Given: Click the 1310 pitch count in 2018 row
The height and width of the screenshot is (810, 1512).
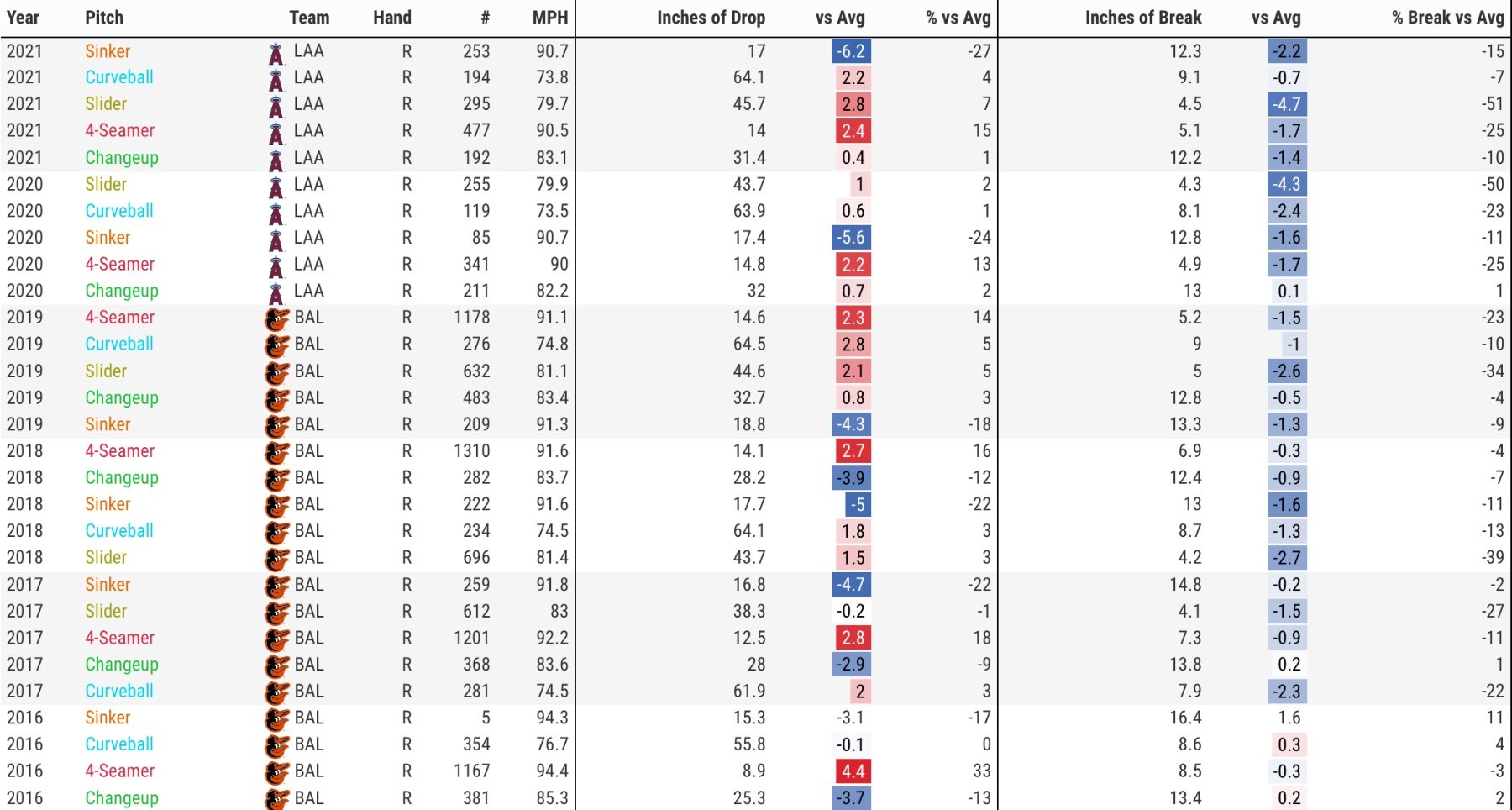Looking at the screenshot, I should 472,451.
